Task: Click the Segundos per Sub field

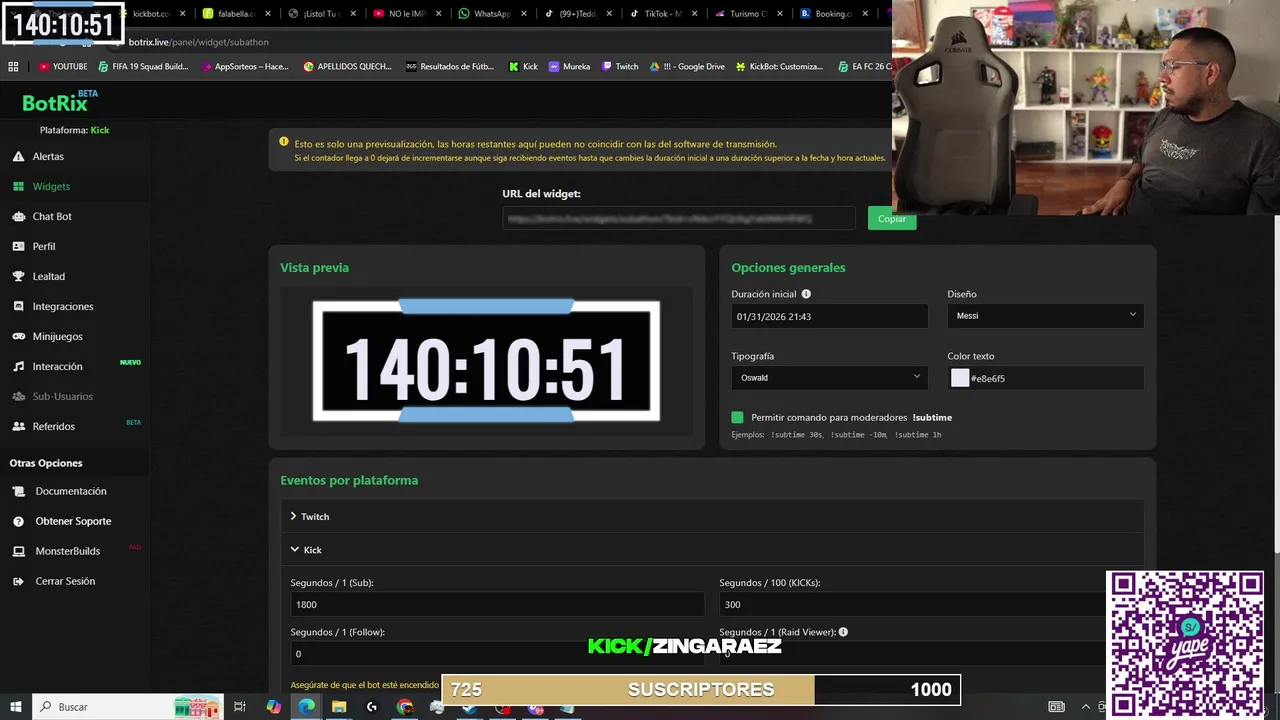Action: coord(497,604)
